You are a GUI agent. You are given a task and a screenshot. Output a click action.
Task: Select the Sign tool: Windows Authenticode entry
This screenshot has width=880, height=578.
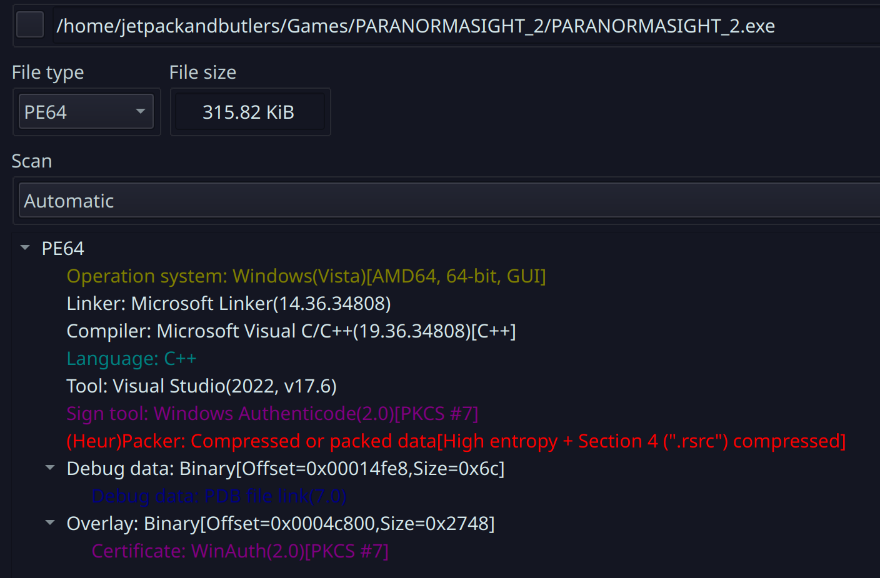pos(273,413)
